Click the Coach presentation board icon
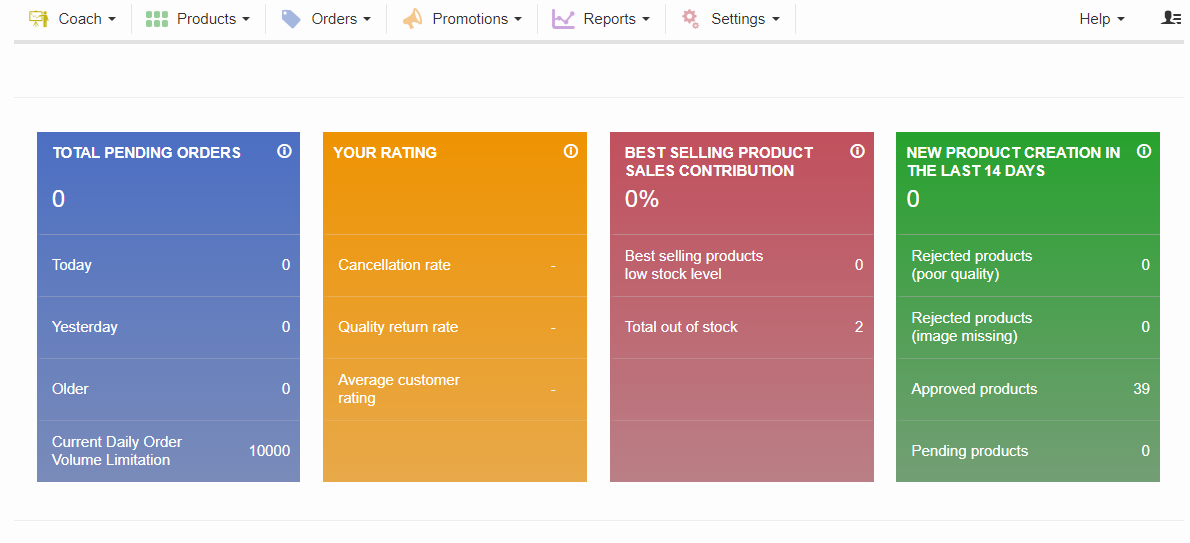Screen dimensions: 1190x543 point(38,19)
